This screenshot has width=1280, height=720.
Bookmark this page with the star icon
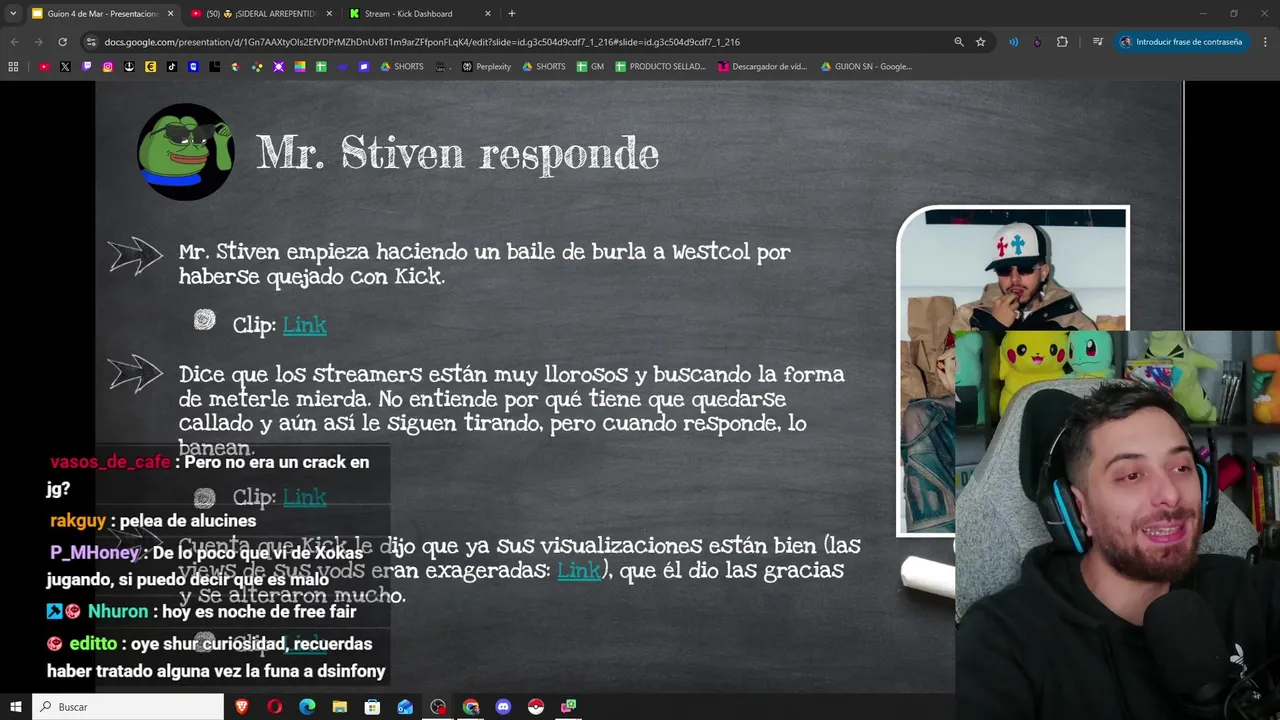click(981, 42)
